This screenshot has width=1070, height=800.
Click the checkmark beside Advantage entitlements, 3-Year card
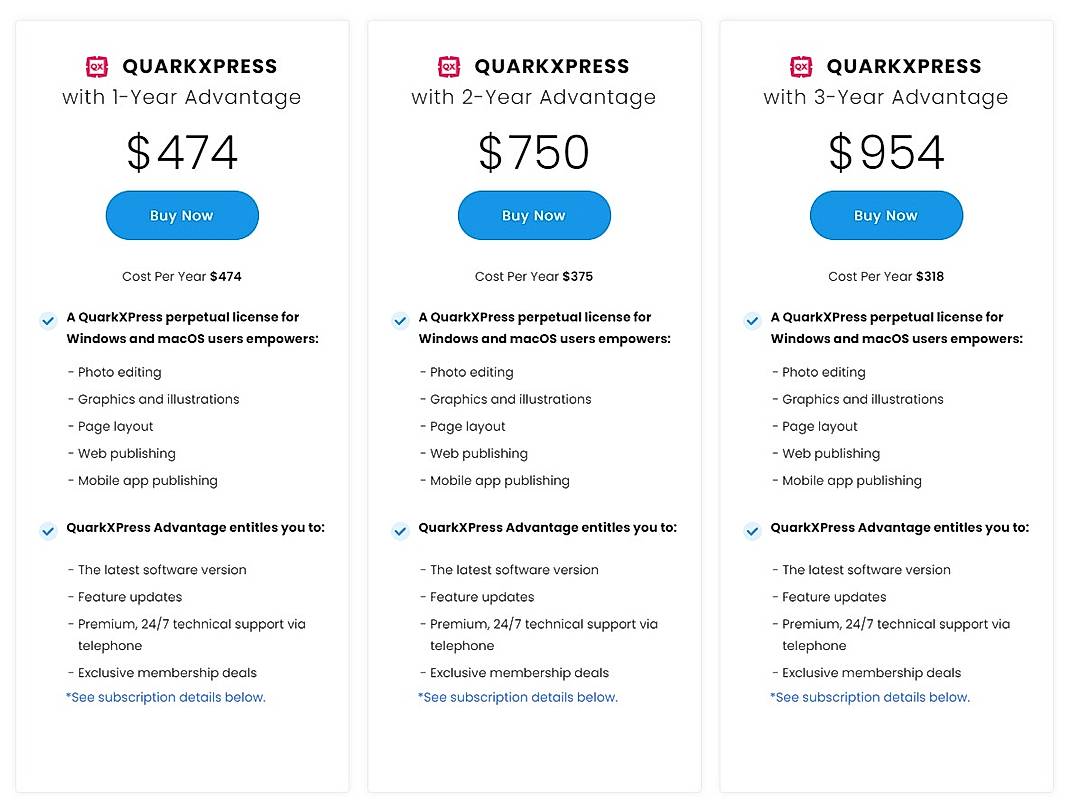coord(752,531)
